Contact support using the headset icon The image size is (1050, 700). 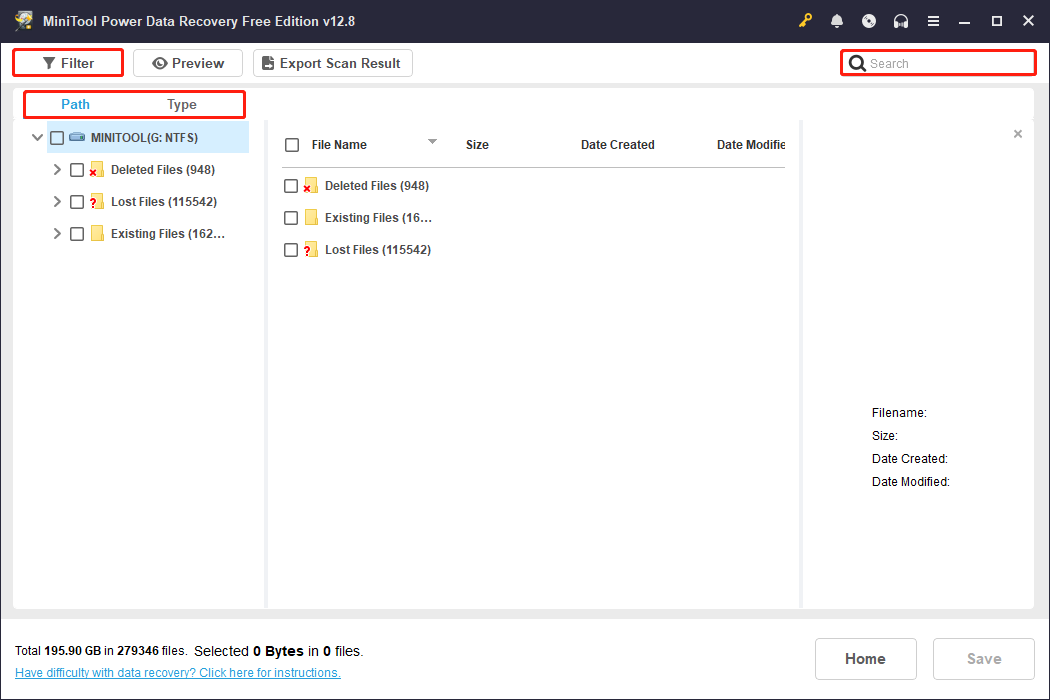pos(901,20)
